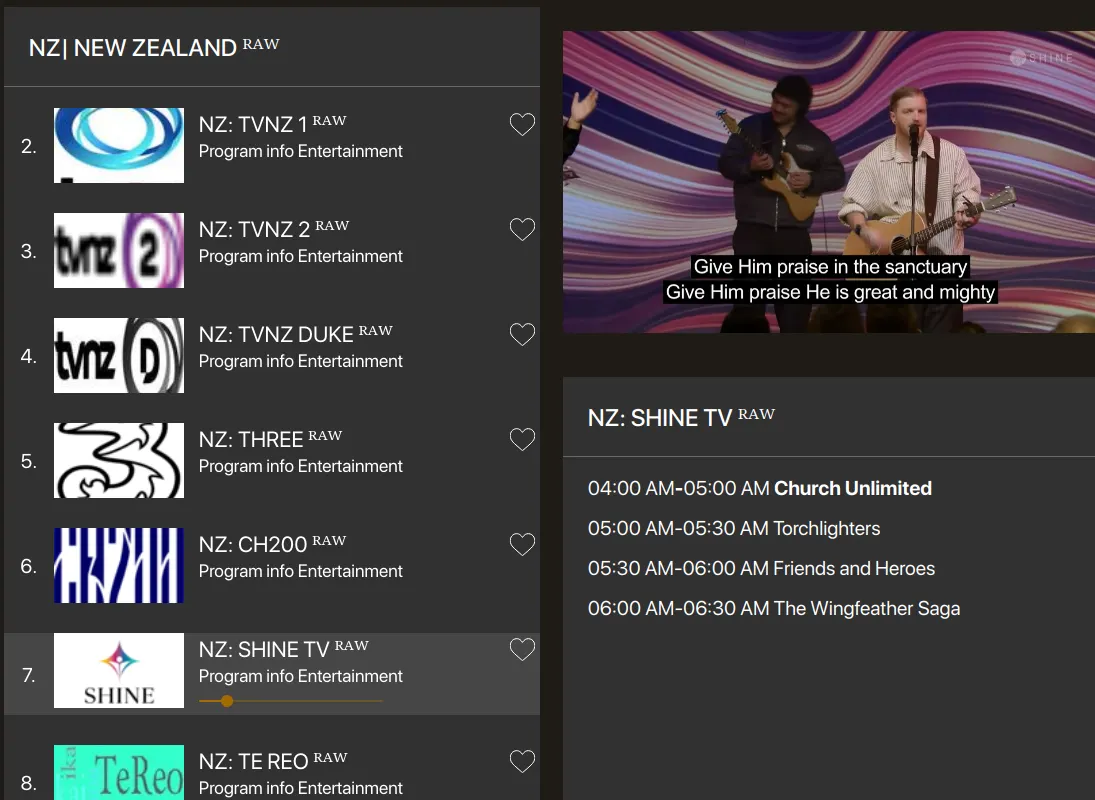Toggle favorite heart for NZ: TVNZ DUKE
Viewport: 1095px width, 800px height.
pyautogui.click(x=522, y=334)
